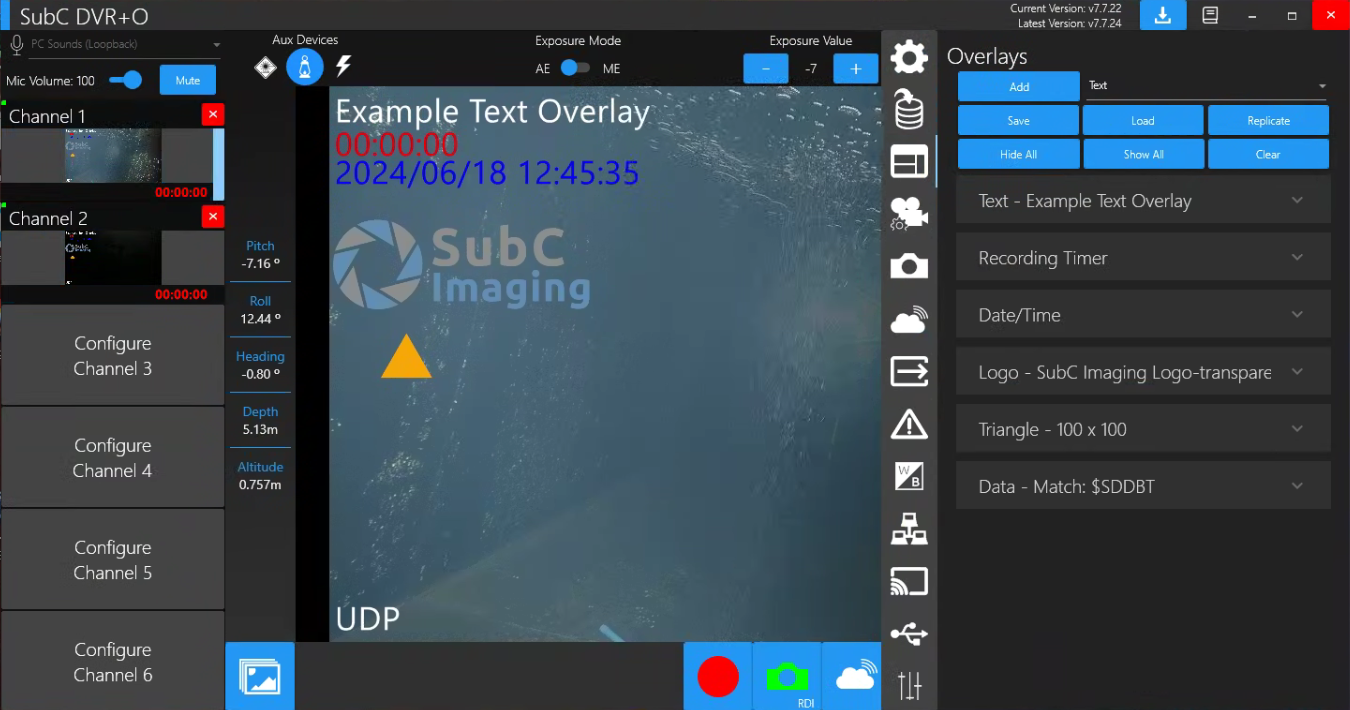Open the image gallery icon
The image size is (1350, 710).
coord(260,676)
